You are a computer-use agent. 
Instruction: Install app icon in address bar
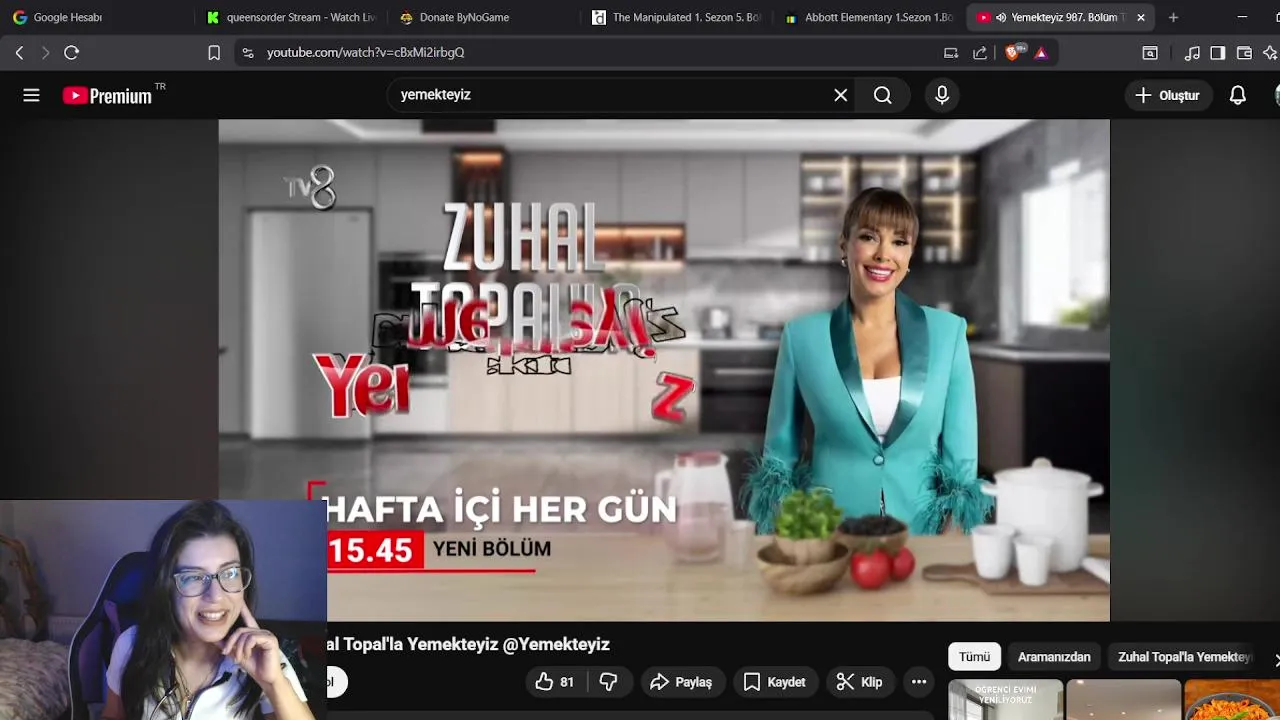[x=950, y=53]
